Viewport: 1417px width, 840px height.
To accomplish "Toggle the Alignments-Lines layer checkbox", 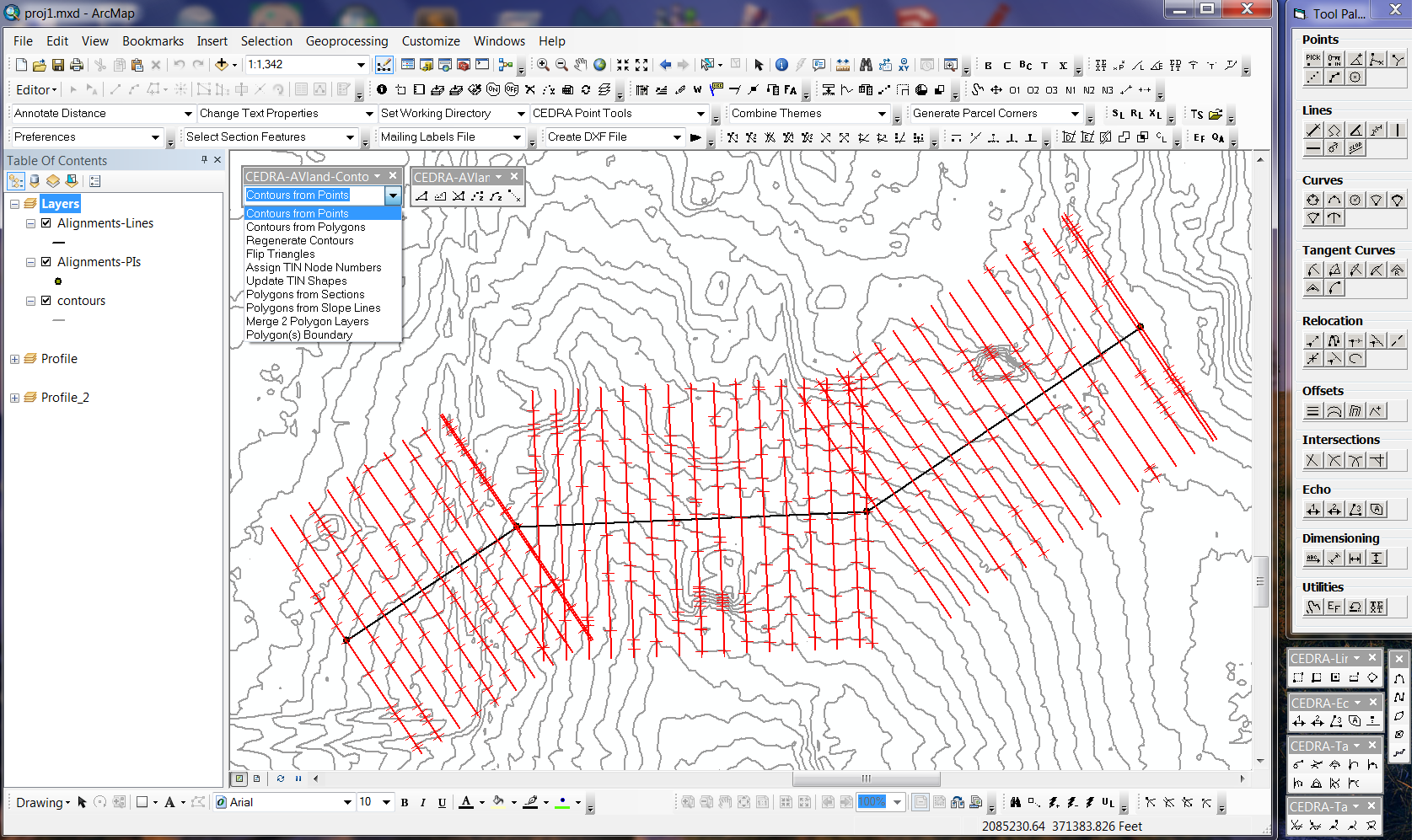I will [46, 223].
